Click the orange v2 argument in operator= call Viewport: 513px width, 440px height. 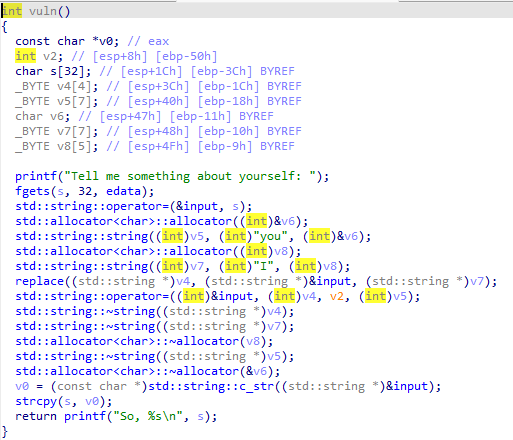pos(337,296)
